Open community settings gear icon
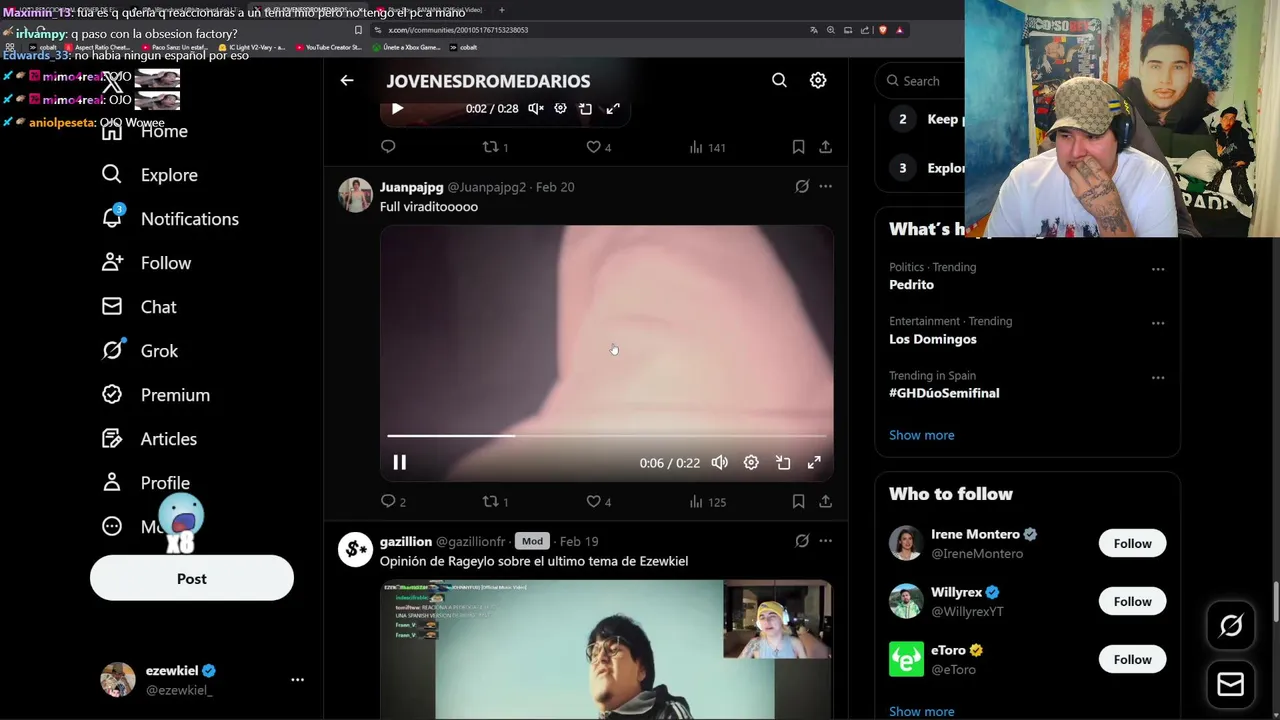 (818, 80)
